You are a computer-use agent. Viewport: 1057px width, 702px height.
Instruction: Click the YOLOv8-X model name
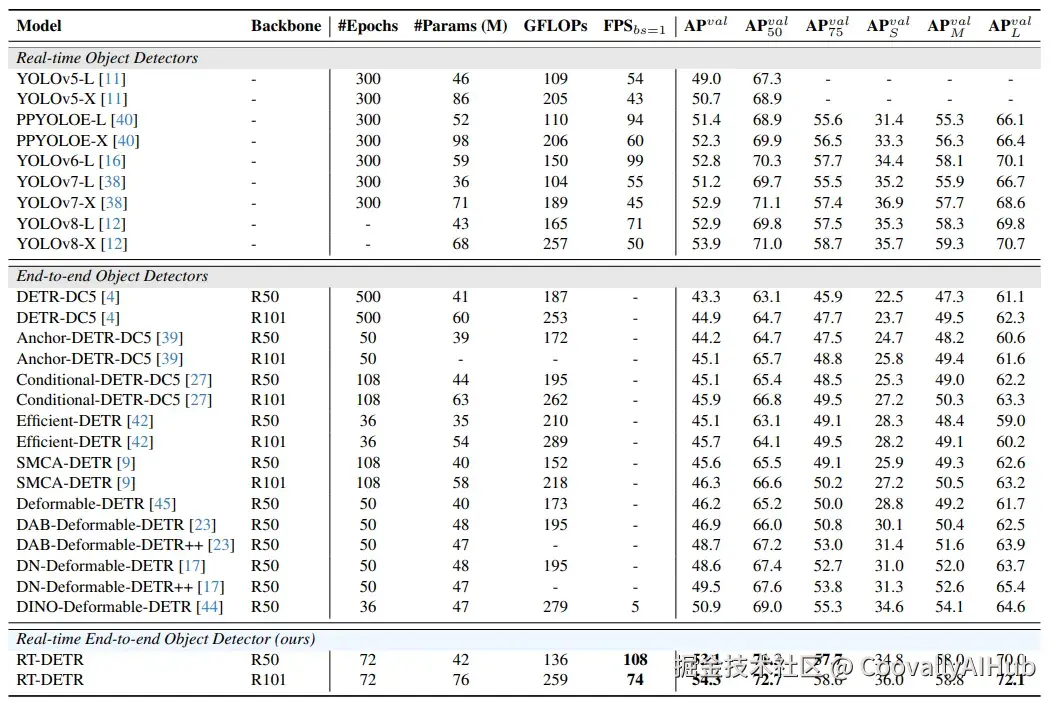tap(57, 244)
